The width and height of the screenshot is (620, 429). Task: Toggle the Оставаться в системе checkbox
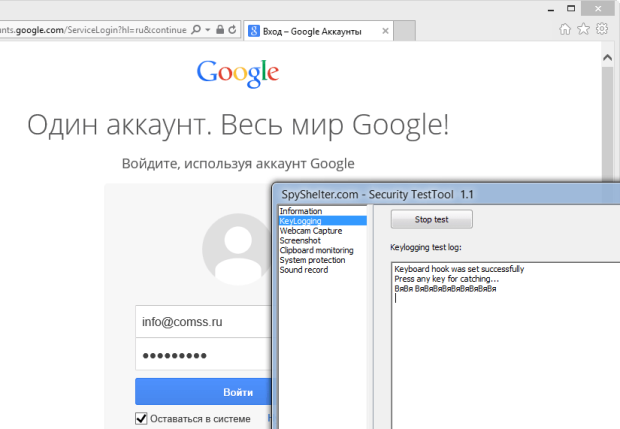point(141,418)
